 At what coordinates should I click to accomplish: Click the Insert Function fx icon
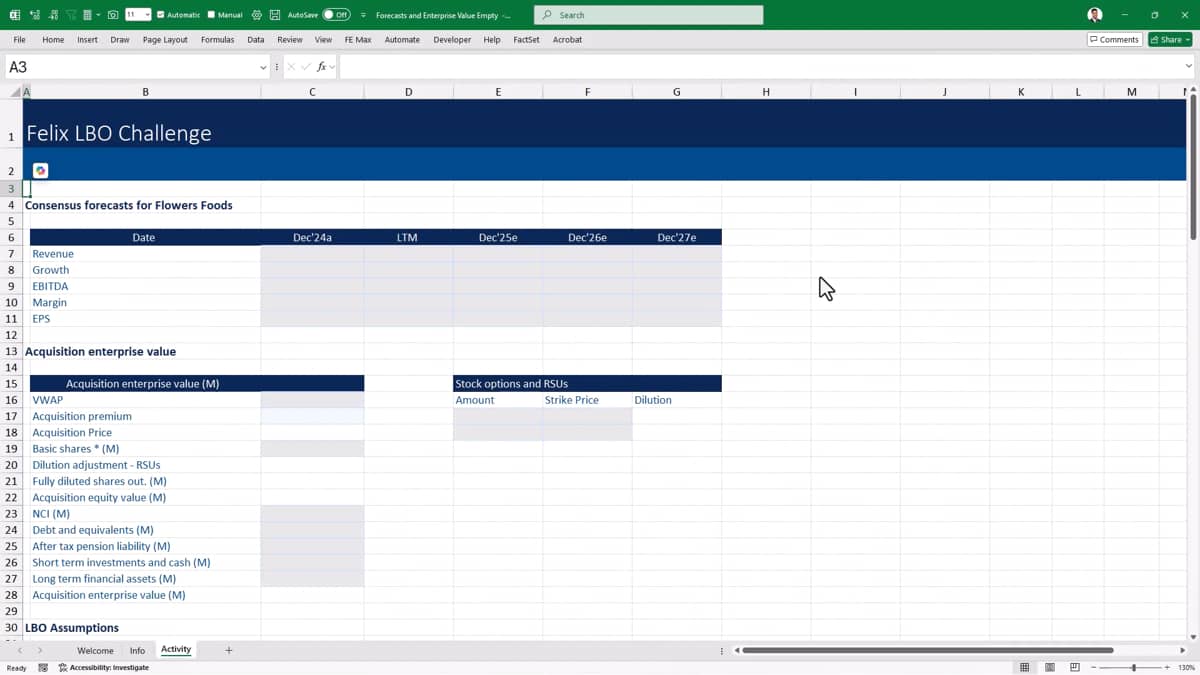(x=322, y=67)
